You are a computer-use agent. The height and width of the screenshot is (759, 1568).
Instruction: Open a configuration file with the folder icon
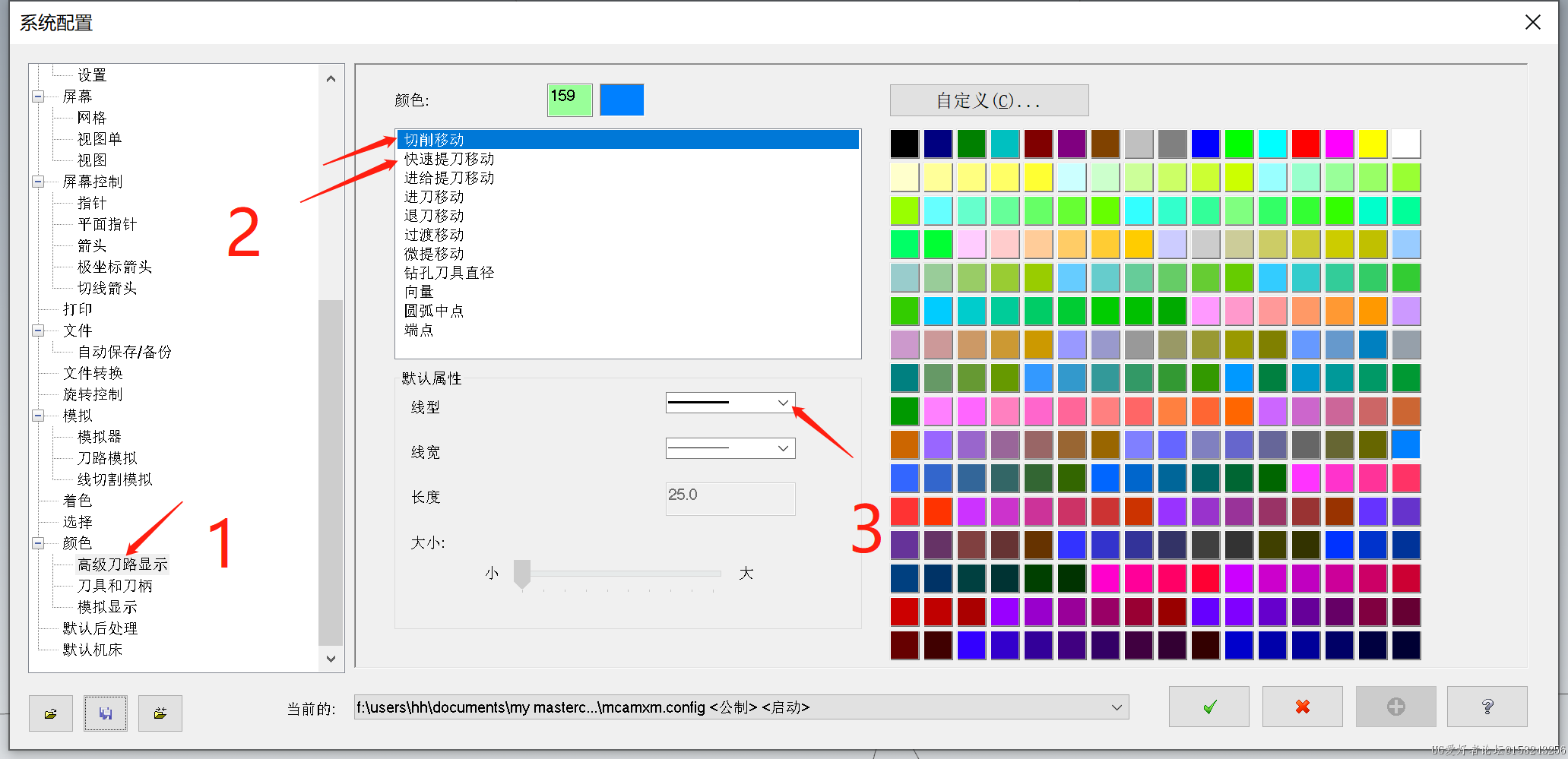click(51, 713)
